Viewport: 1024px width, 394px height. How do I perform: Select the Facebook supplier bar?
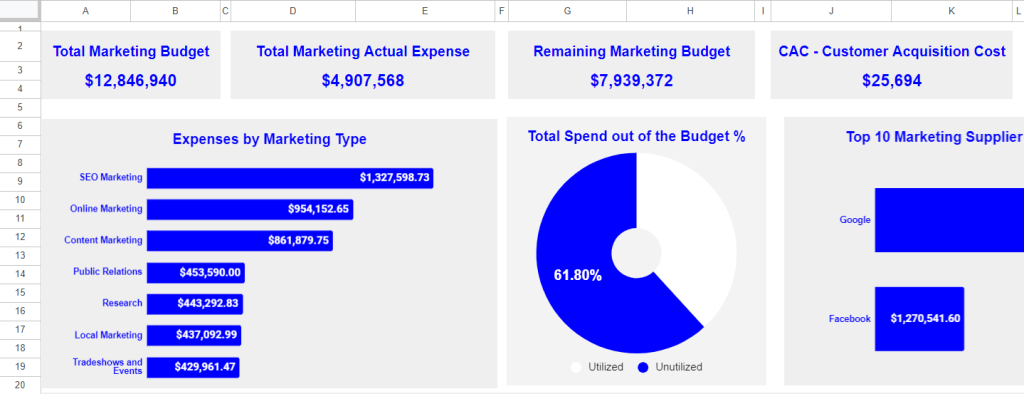click(x=920, y=319)
